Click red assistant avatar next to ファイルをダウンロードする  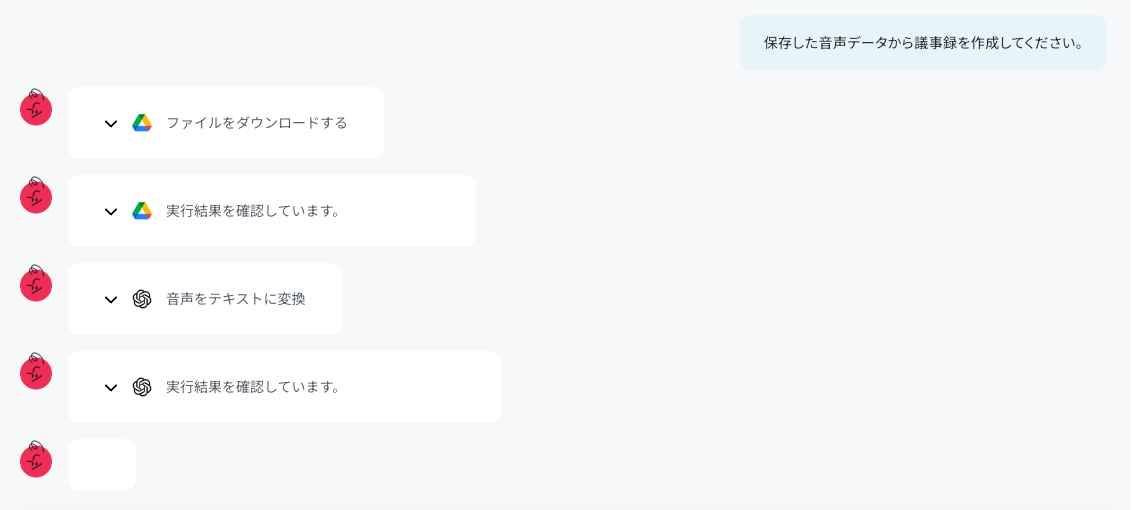[36, 108]
